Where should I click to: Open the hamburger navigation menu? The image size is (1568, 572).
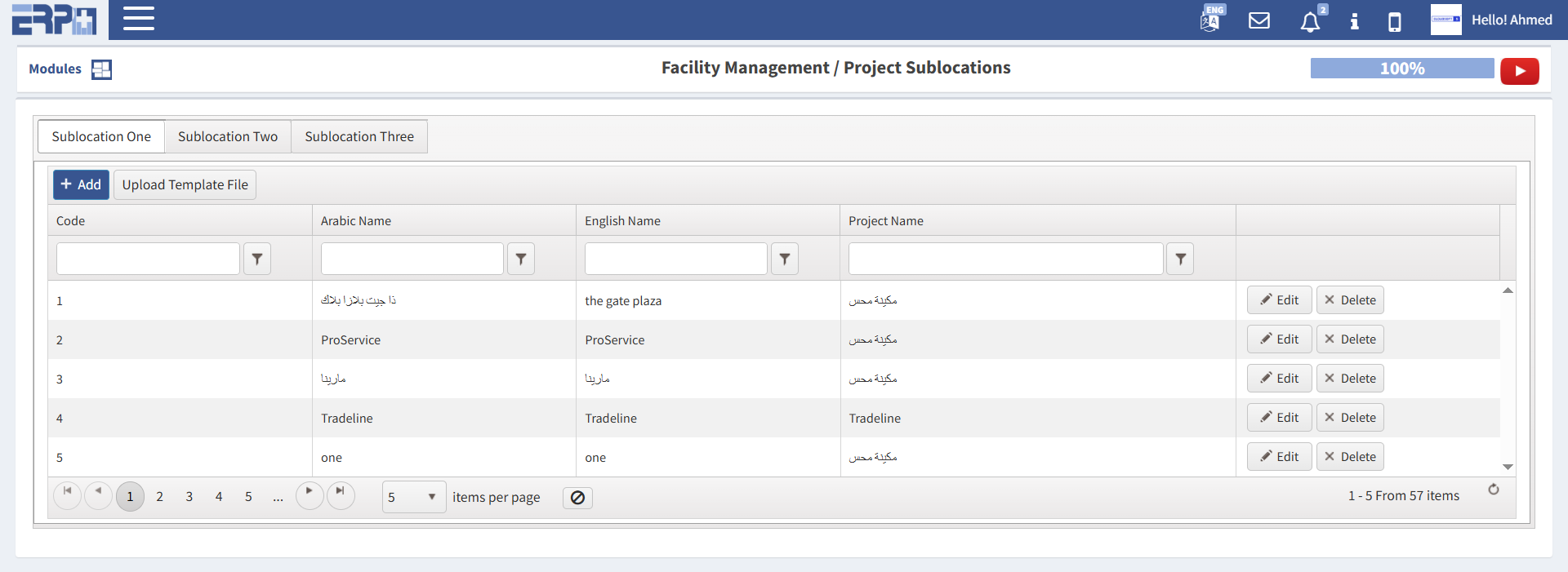[x=138, y=19]
